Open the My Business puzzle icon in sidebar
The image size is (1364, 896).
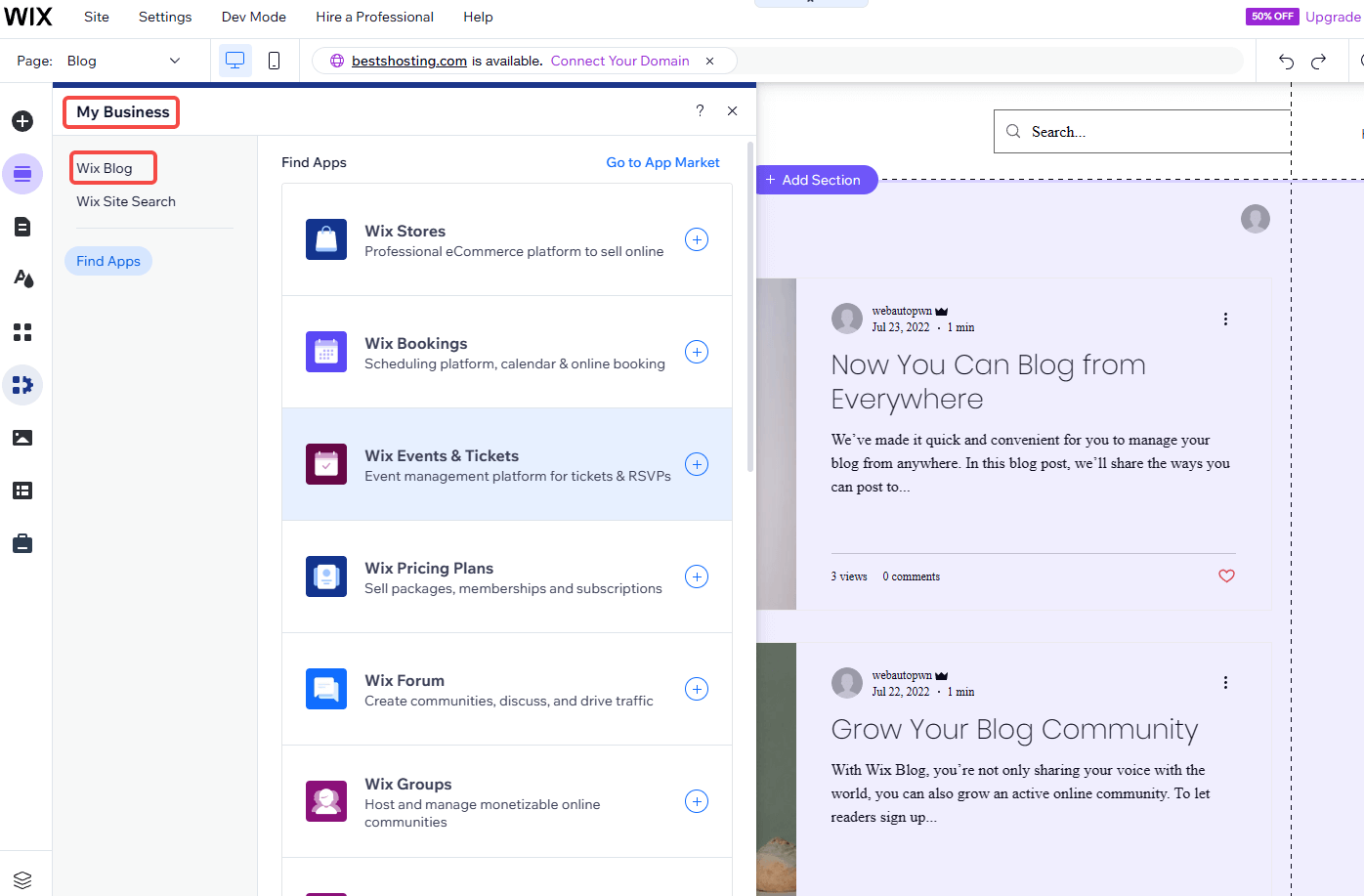22,385
